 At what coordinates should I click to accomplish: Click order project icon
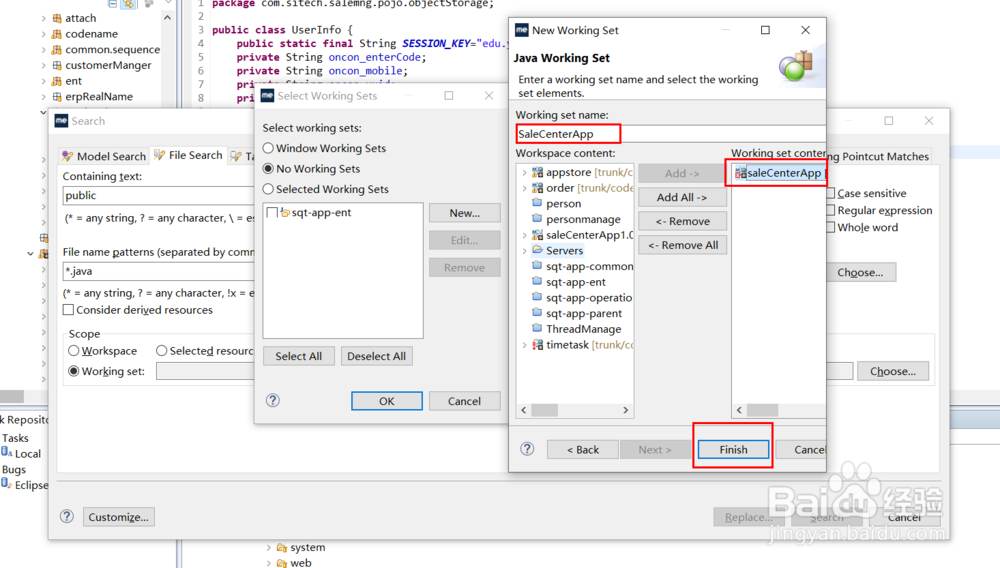point(538,187)
